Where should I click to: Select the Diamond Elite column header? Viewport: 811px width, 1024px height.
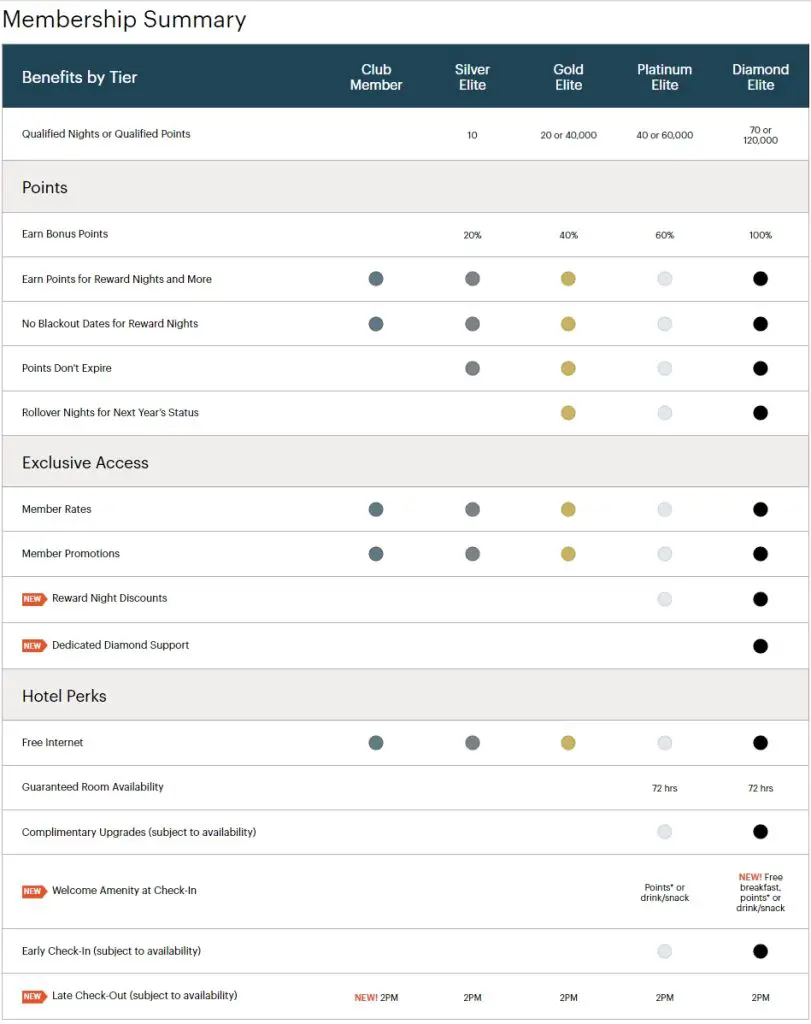[760, 77]
